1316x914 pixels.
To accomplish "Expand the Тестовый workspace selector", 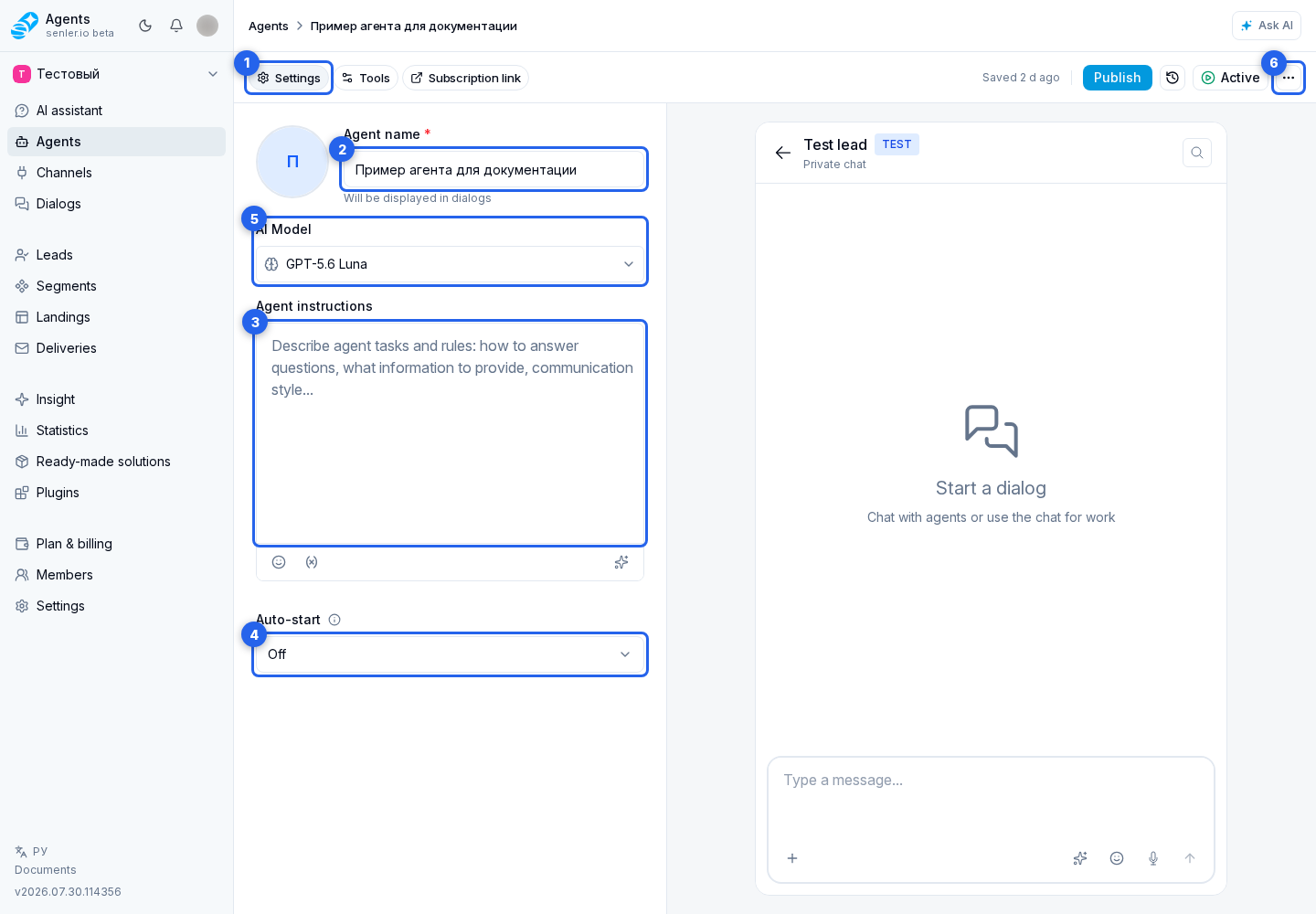I will pos(116,74).
